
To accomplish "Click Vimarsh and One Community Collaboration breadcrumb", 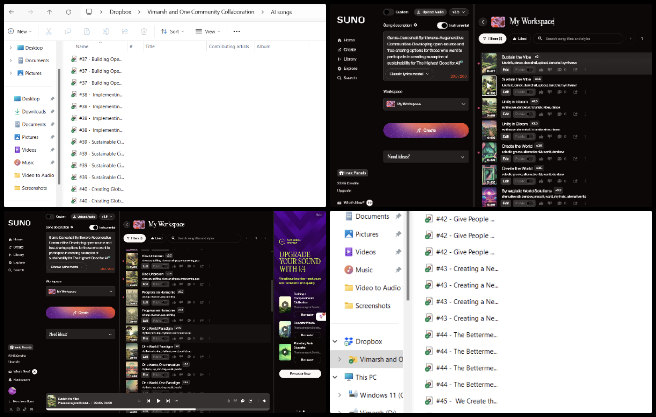I will click(201, 12).
